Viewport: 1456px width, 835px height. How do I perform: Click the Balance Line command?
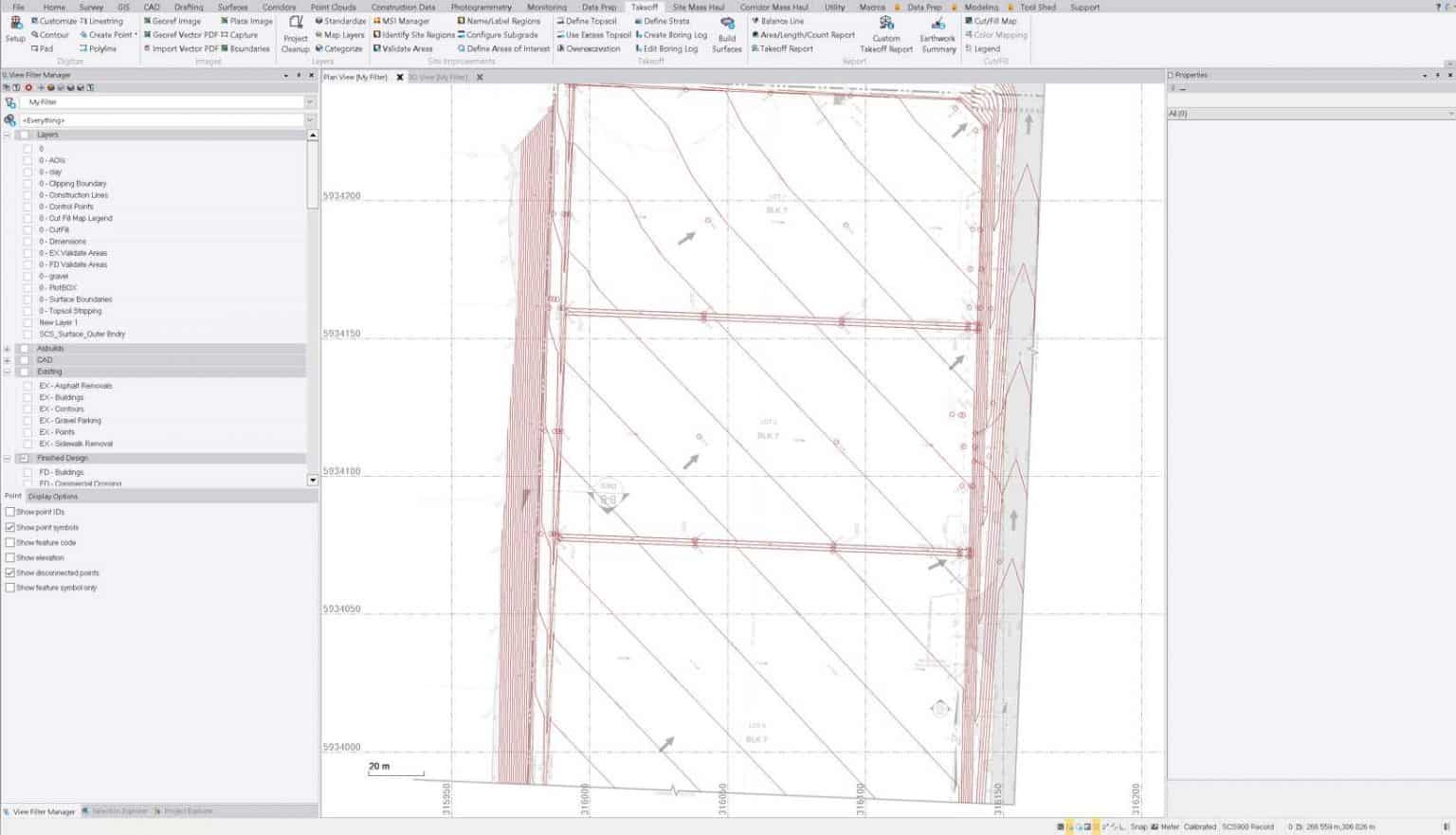(779, 21)
